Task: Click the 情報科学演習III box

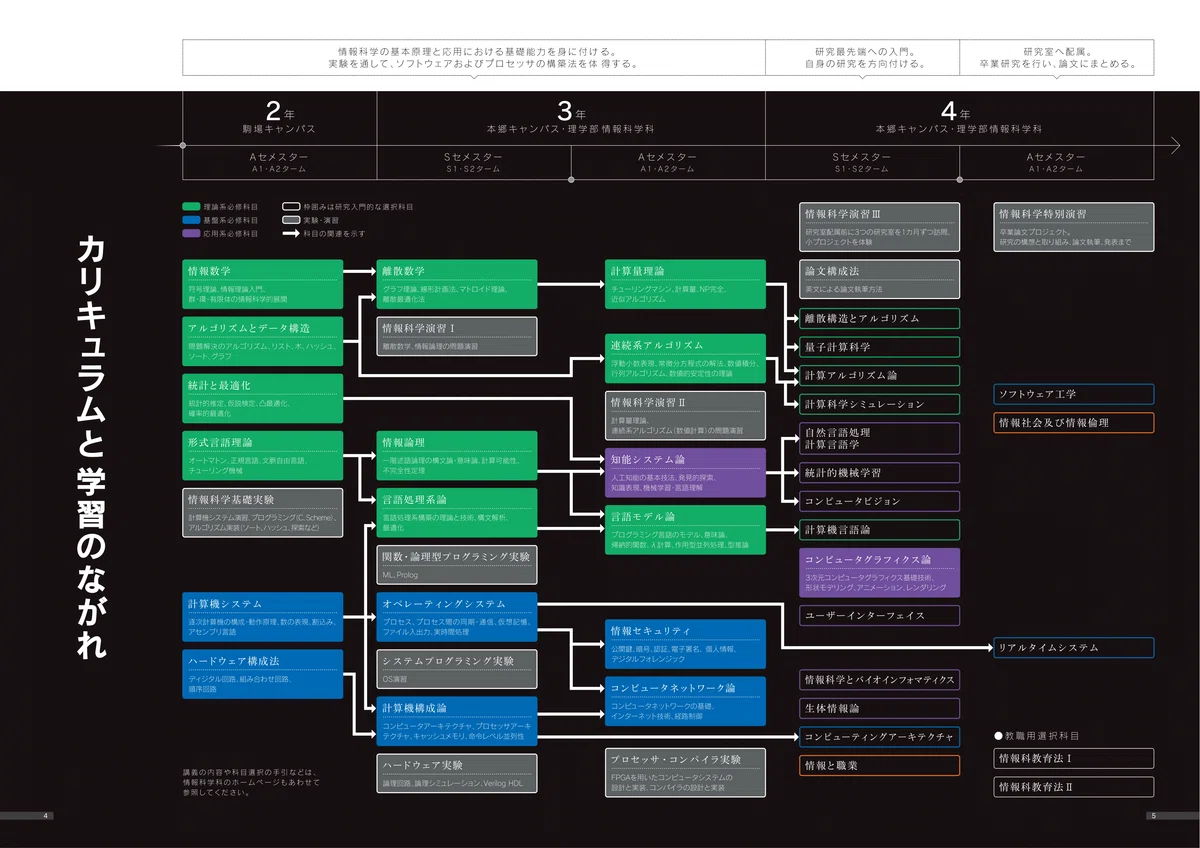Action: click(880, 227)
